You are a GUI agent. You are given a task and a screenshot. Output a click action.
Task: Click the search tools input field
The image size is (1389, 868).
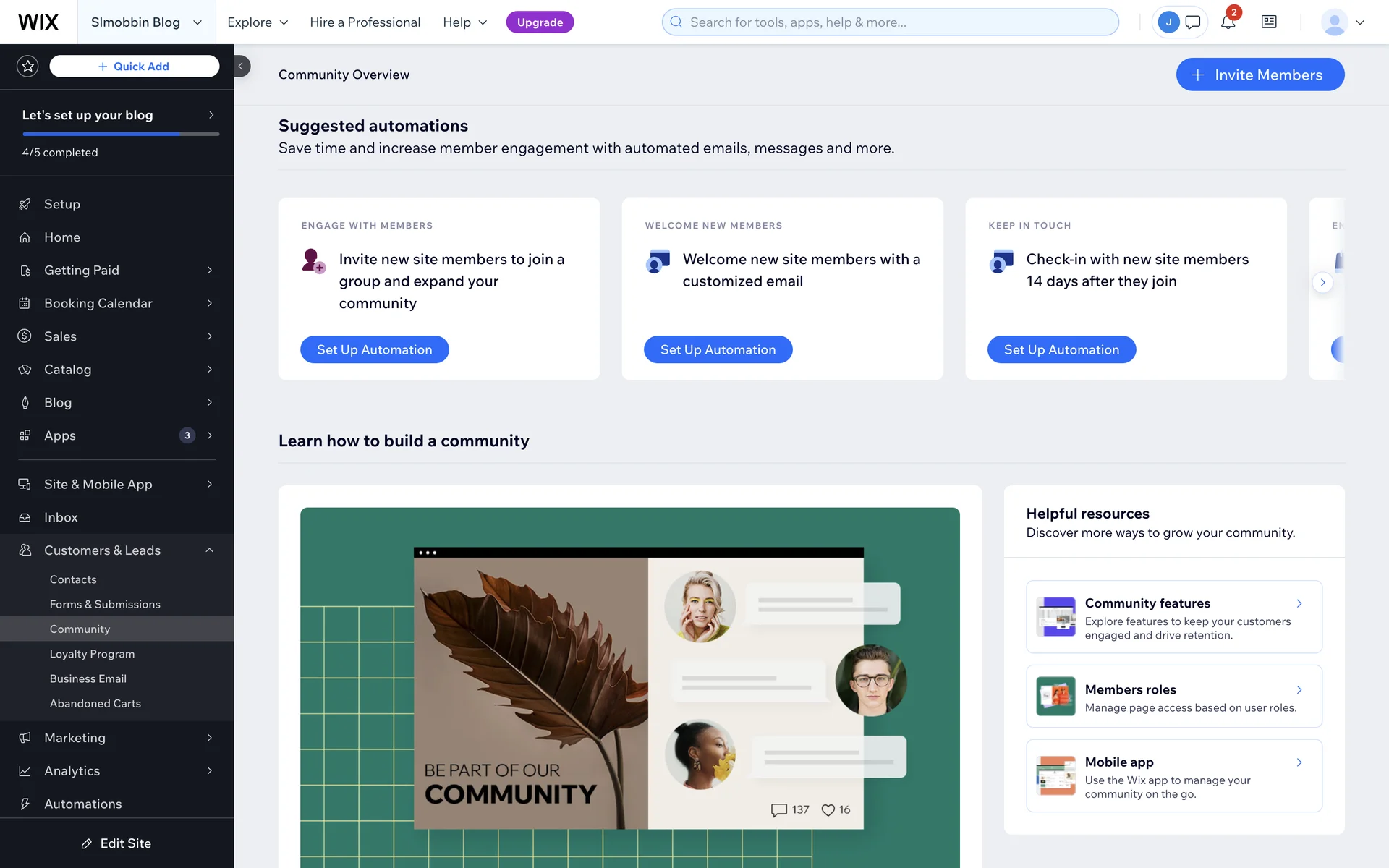coord(890,22)
